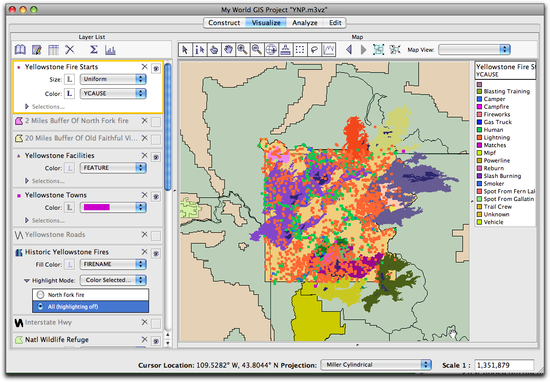The width and height of the screenshot is (550, 382).
Task: Remove the Interstate Hwy layer
Action: [144, 322]
